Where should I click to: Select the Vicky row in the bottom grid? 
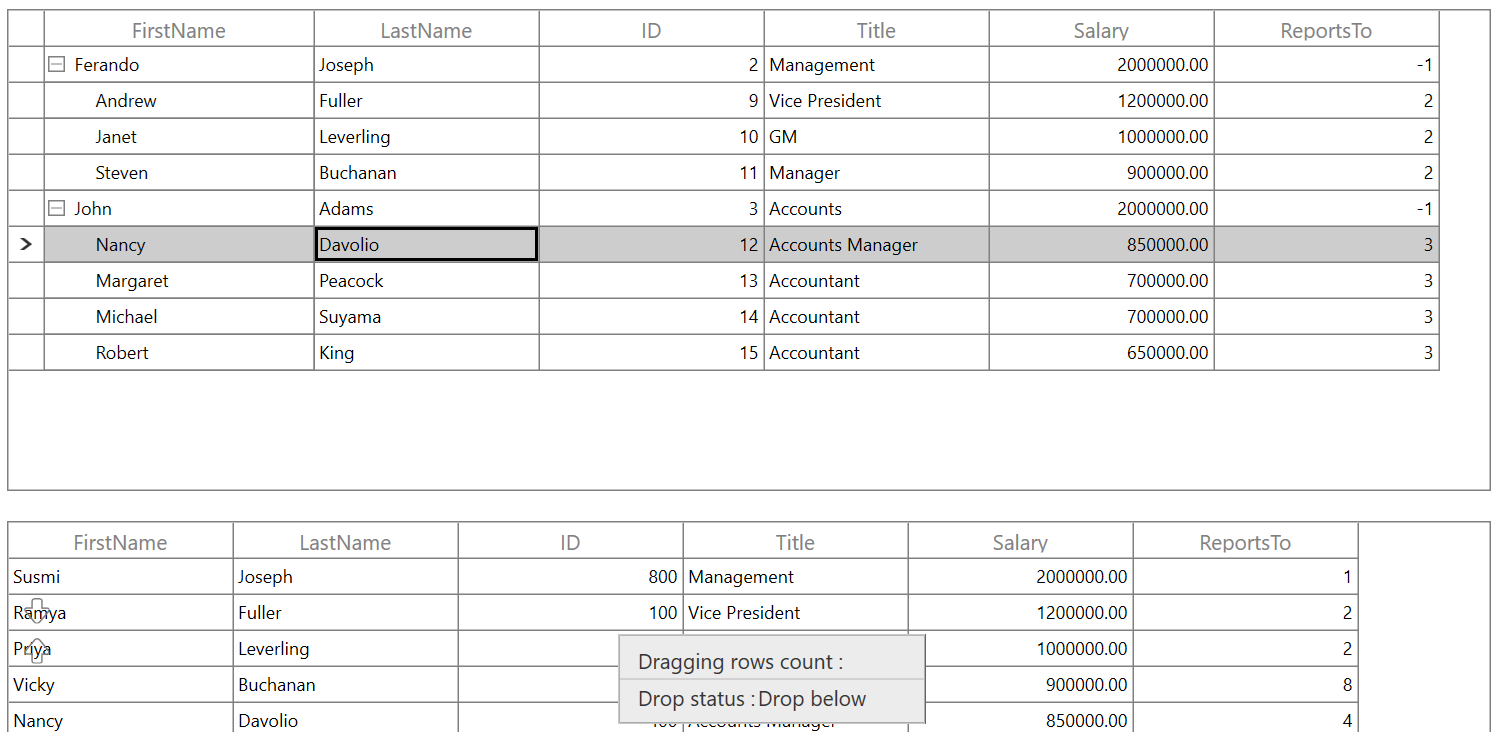click(x=683, y=685)
